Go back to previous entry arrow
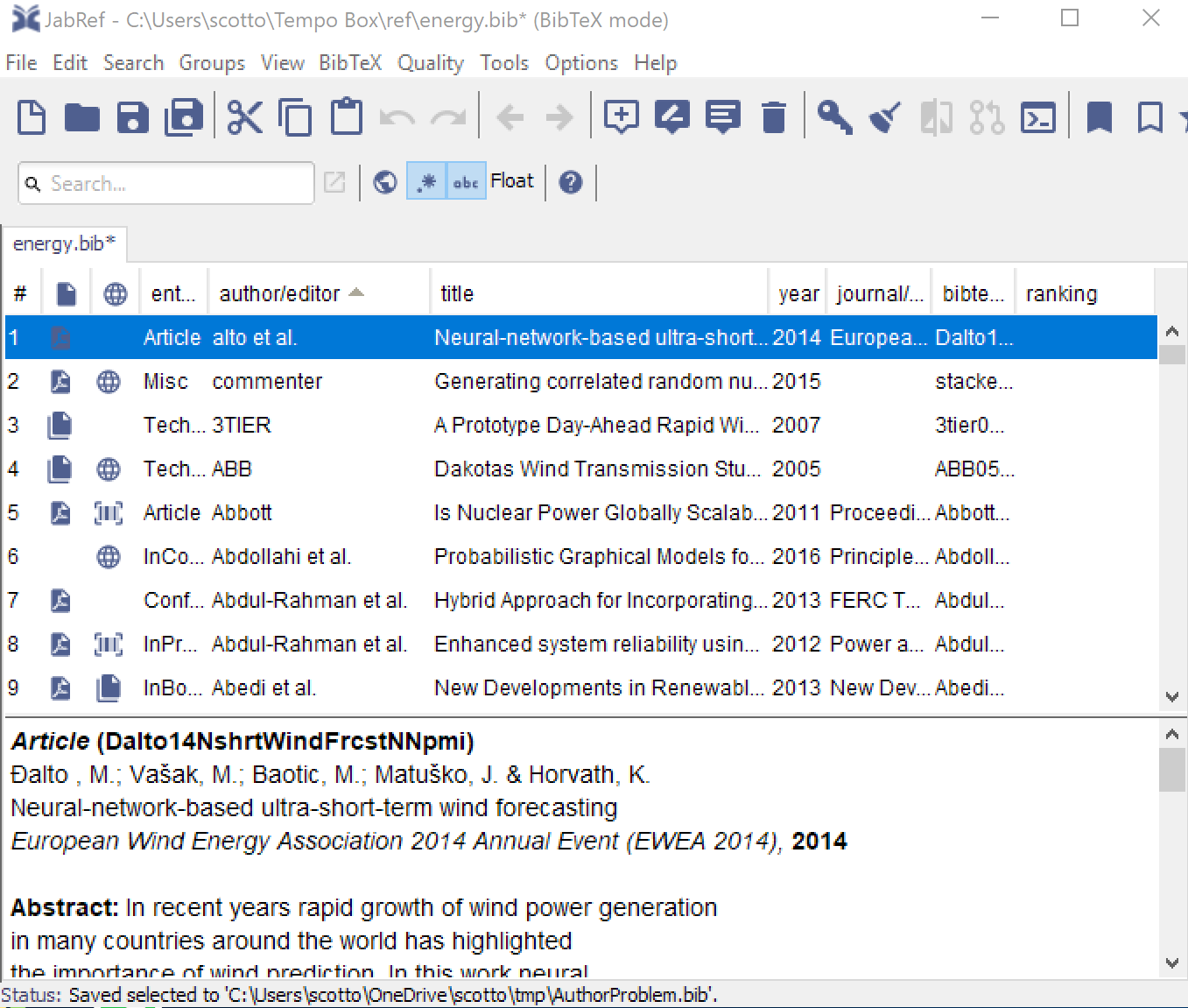 tap(510, 117)
